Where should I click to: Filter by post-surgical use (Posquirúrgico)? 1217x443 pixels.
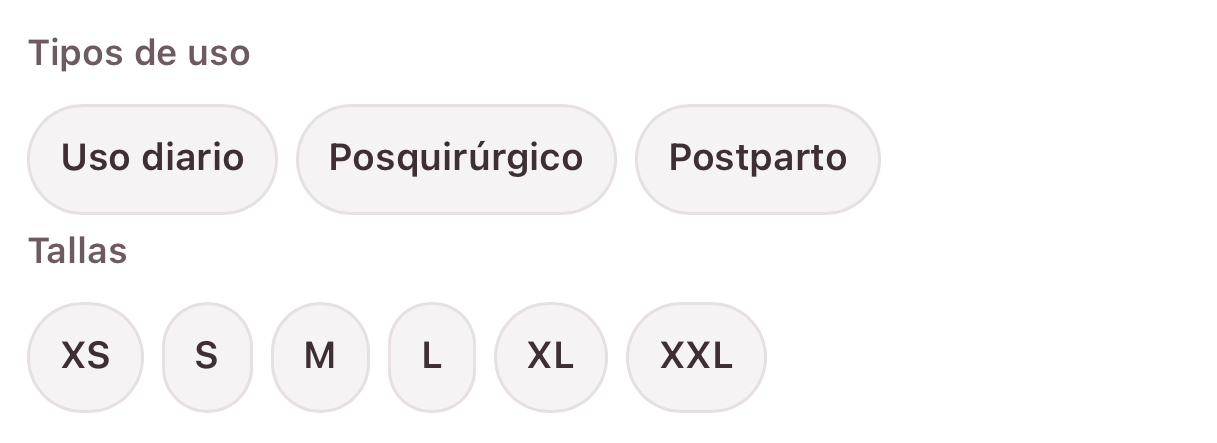point(456,158)
